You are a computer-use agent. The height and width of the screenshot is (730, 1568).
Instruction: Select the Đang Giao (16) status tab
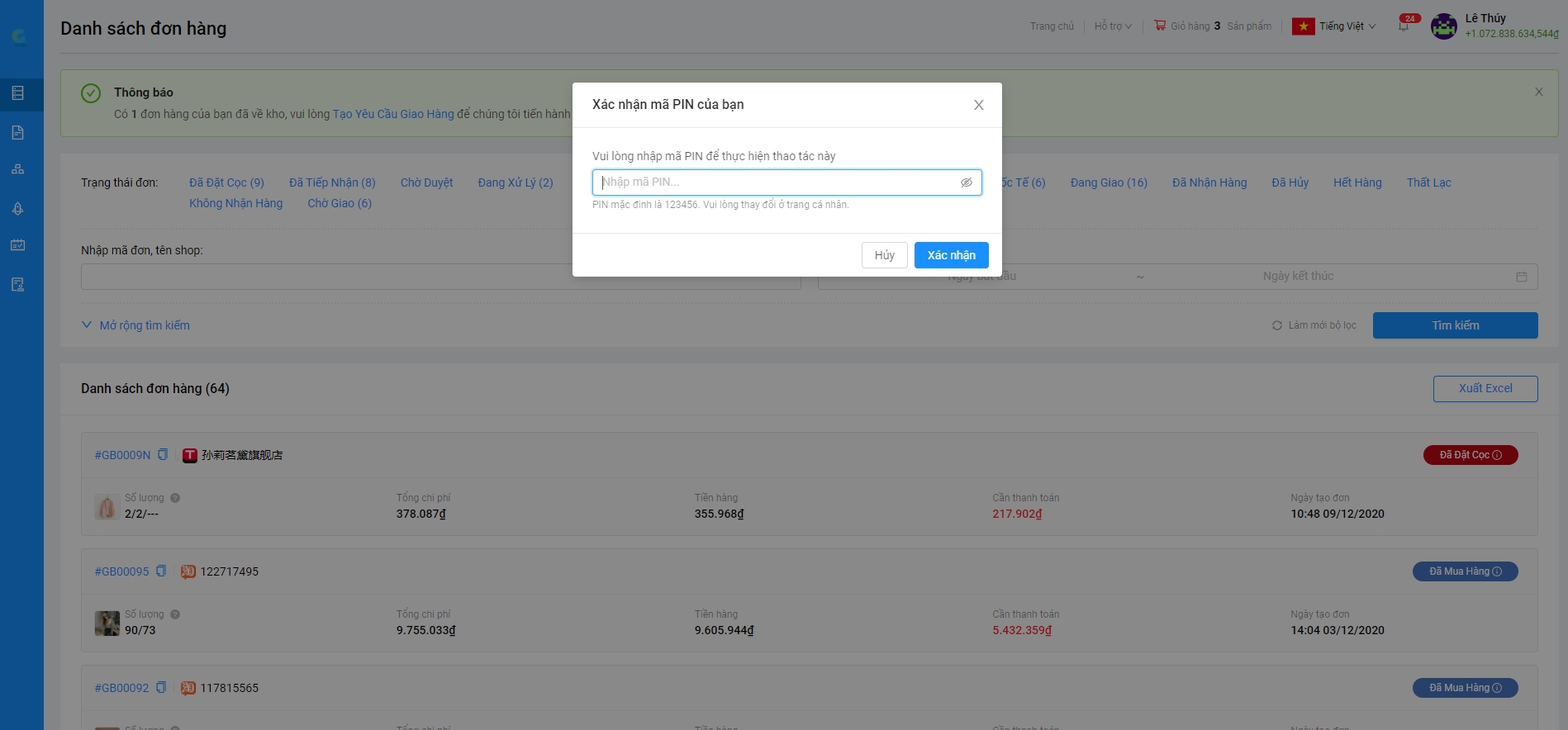(1108, 182)
